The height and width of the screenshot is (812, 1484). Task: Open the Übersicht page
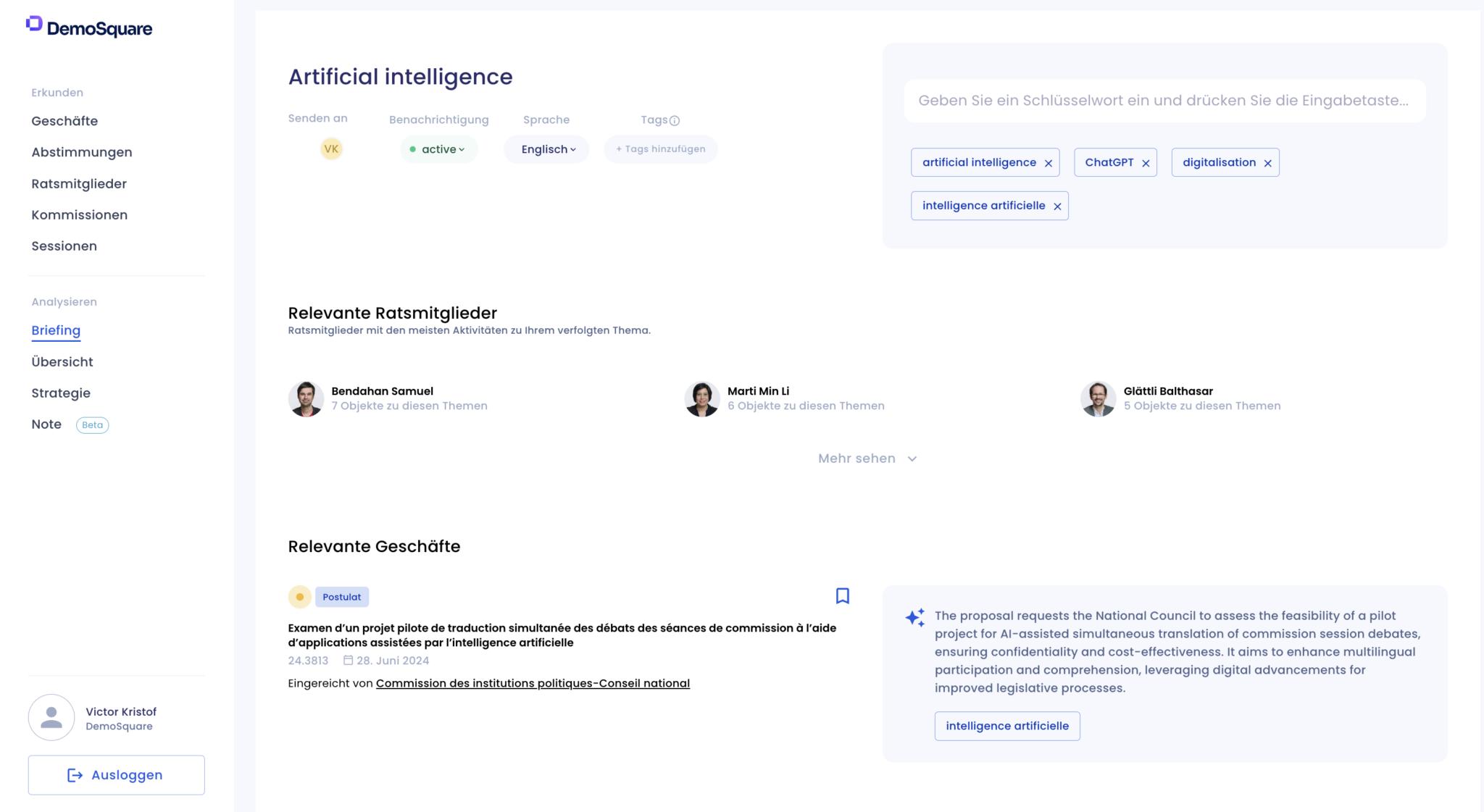(62, 362)
